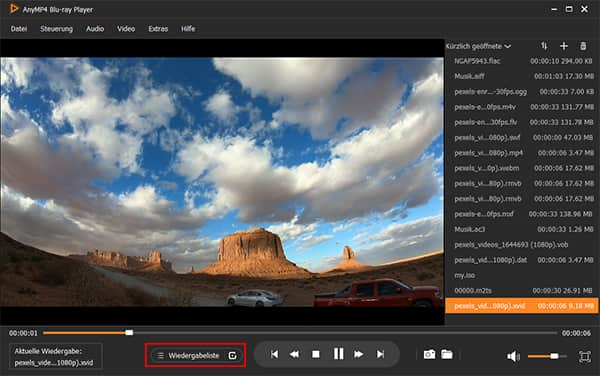This screenshot has width=600, height=376.
Task: Fast forward the video
Action: tap(359, 354)
